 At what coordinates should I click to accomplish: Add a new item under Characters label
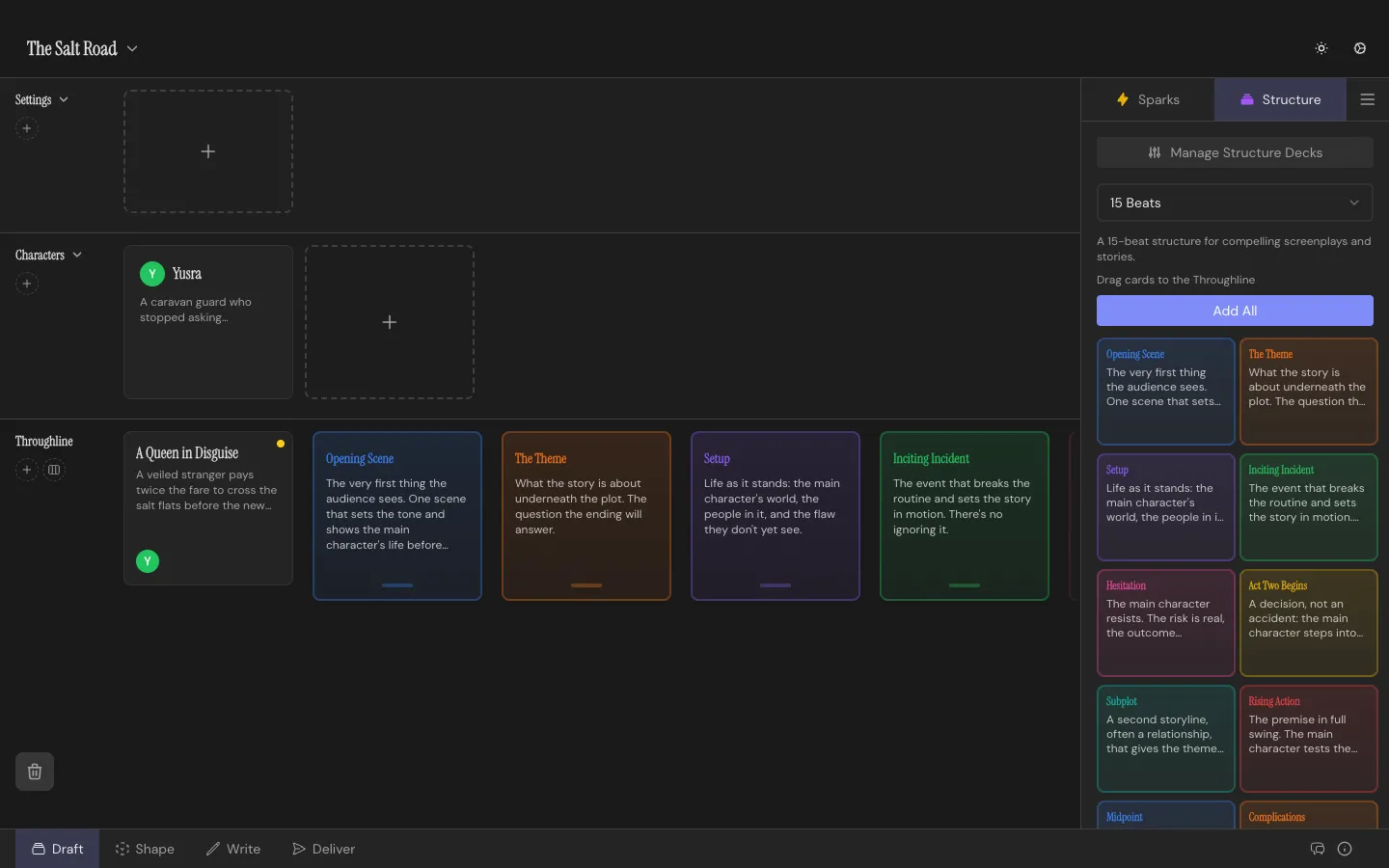click(27, 284)
